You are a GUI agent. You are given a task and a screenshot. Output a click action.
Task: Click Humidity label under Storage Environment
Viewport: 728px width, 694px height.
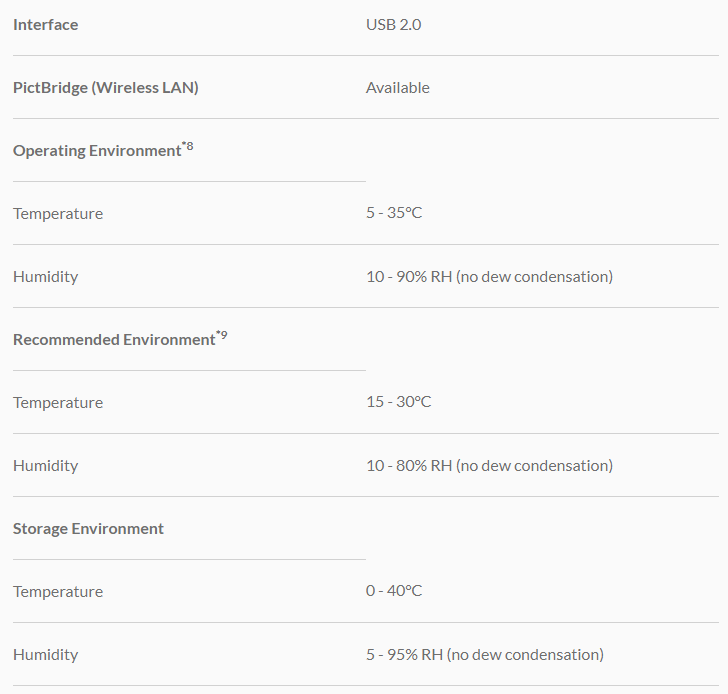[x=45, y=655]
